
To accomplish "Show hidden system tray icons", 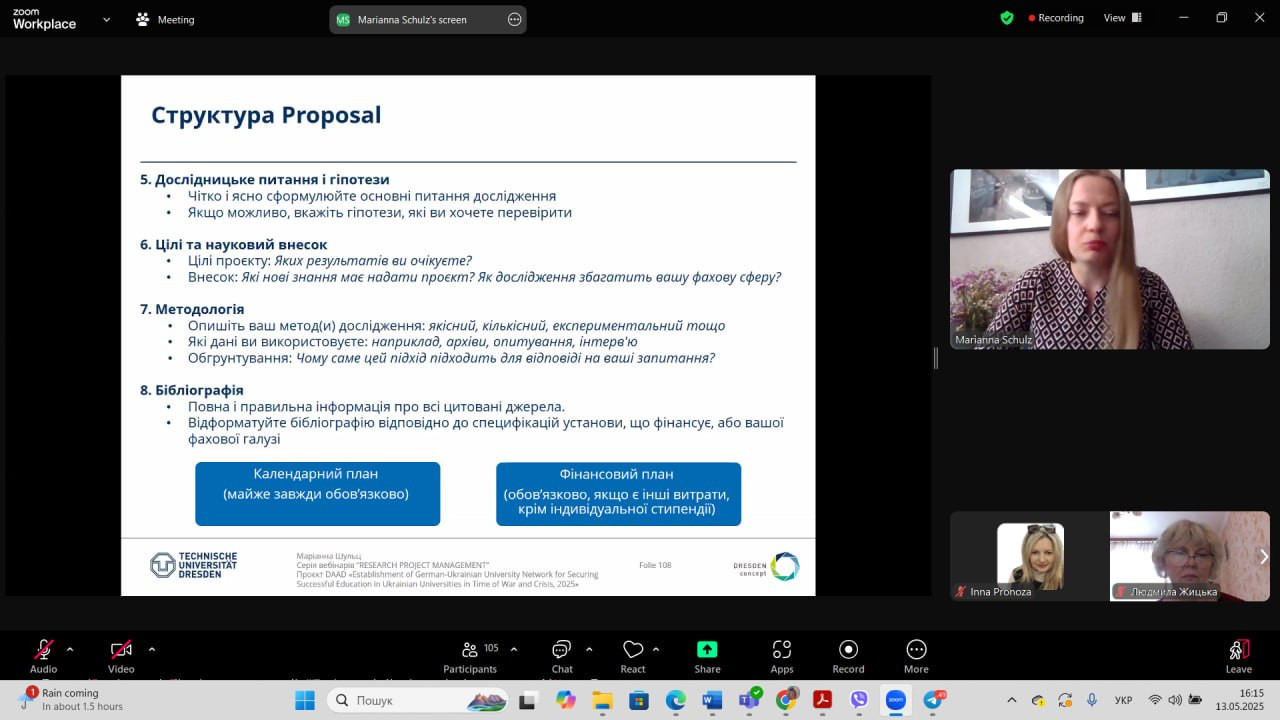I will click(1011, 700).
